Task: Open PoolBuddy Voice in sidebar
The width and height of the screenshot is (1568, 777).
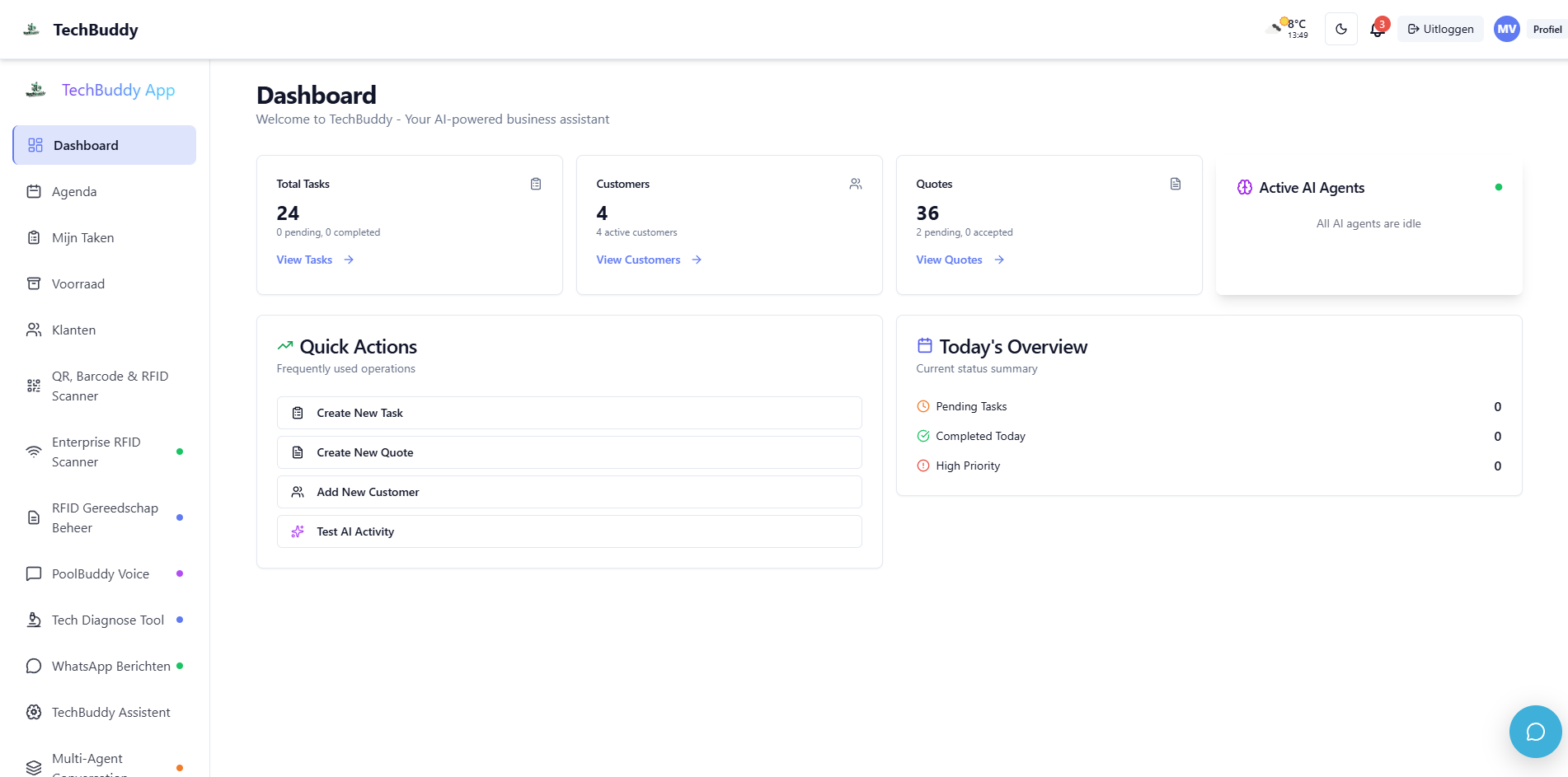Action: click(105, 573)
